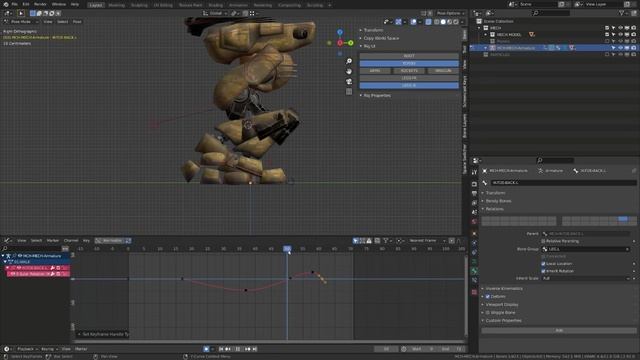Open the Bone Constraints properties tab icon

click(x=474, y=281)
